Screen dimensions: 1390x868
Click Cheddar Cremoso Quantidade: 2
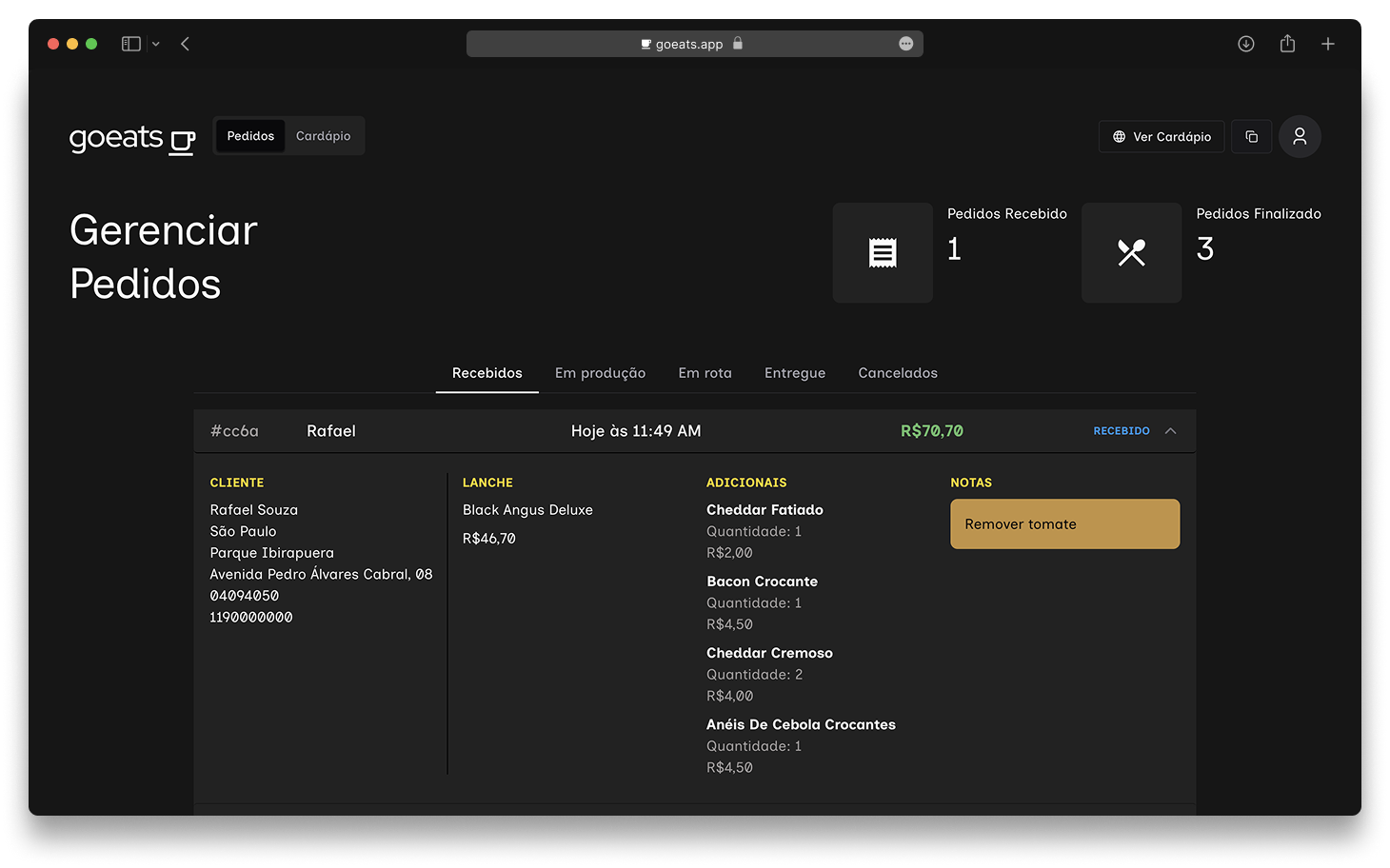click(x=755, y=674)
